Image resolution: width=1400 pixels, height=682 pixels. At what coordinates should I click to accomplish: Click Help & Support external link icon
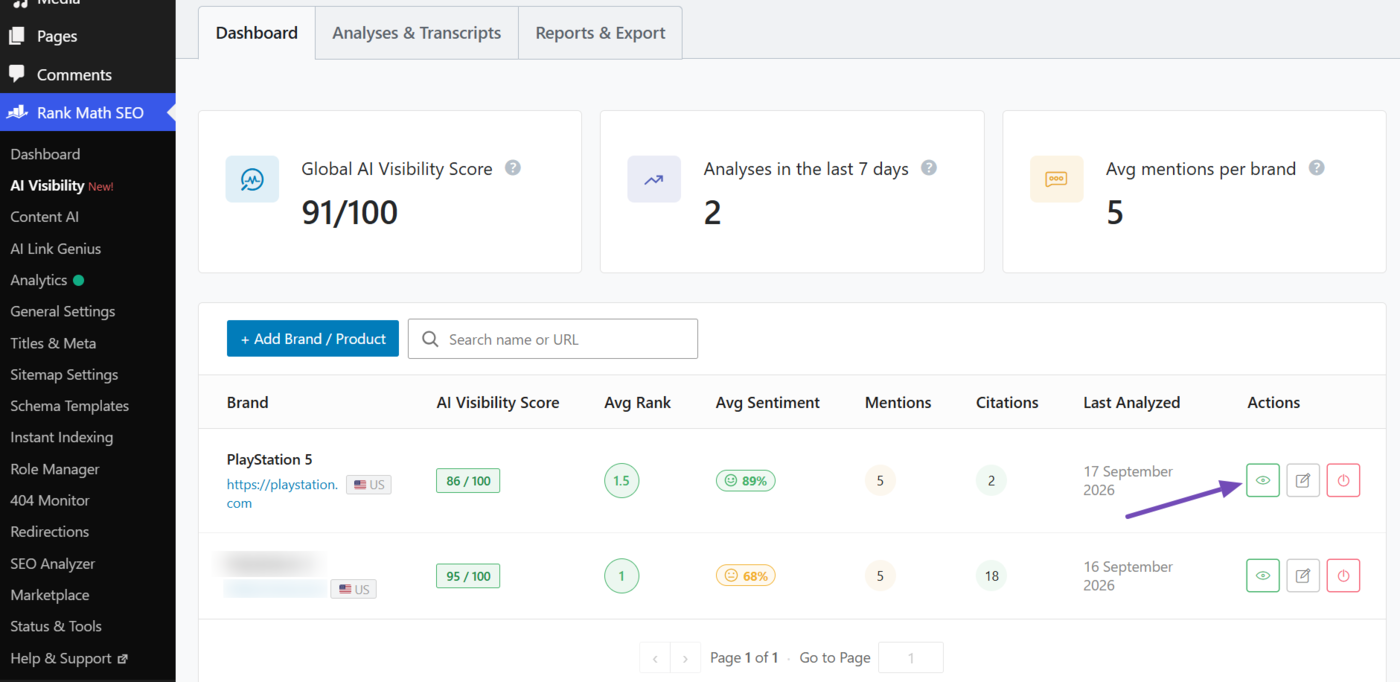tap(122, 659)
